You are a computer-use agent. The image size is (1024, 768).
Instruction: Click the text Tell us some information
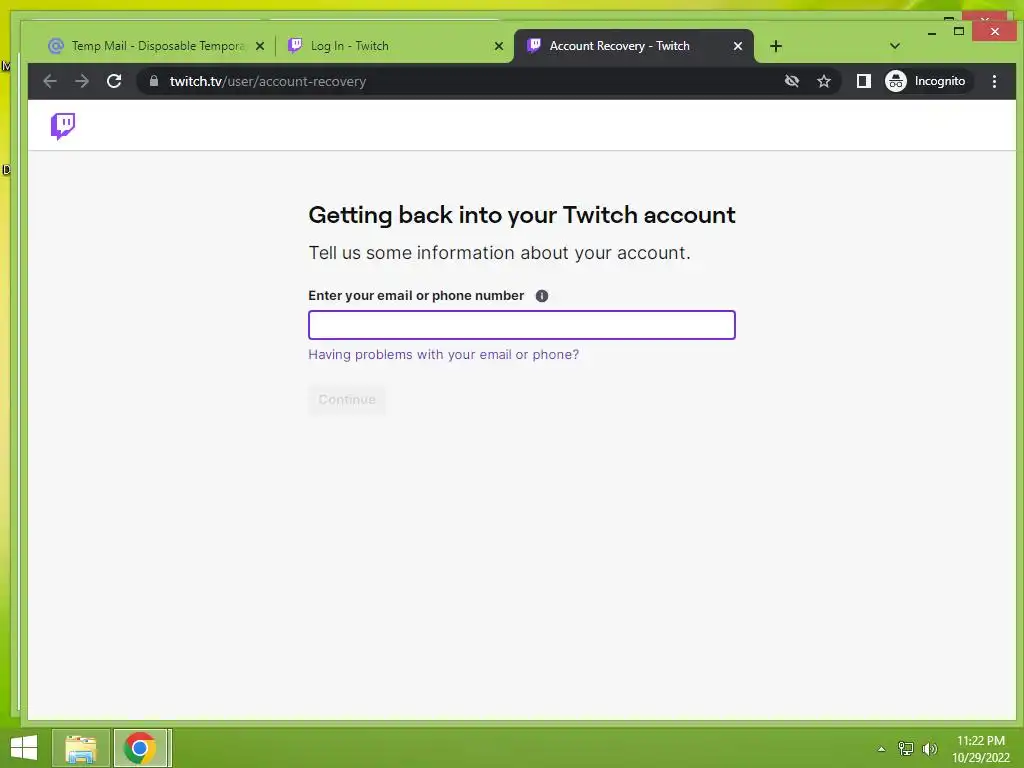pyautogui.click(x=500, y=253)
